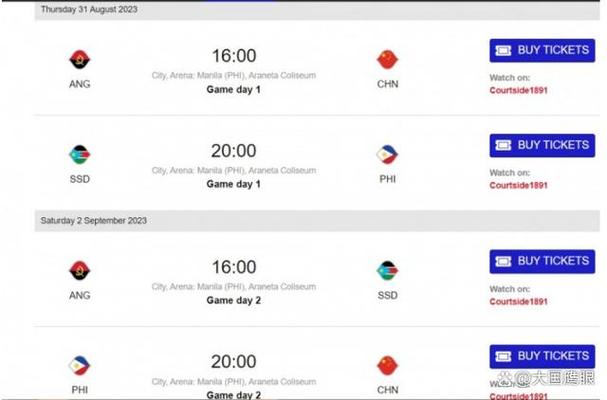The height and width of the screenshot is (400, 607).
Task: Click the 16:00 time of ANG vs SSD
Action: tap(233, 267)
